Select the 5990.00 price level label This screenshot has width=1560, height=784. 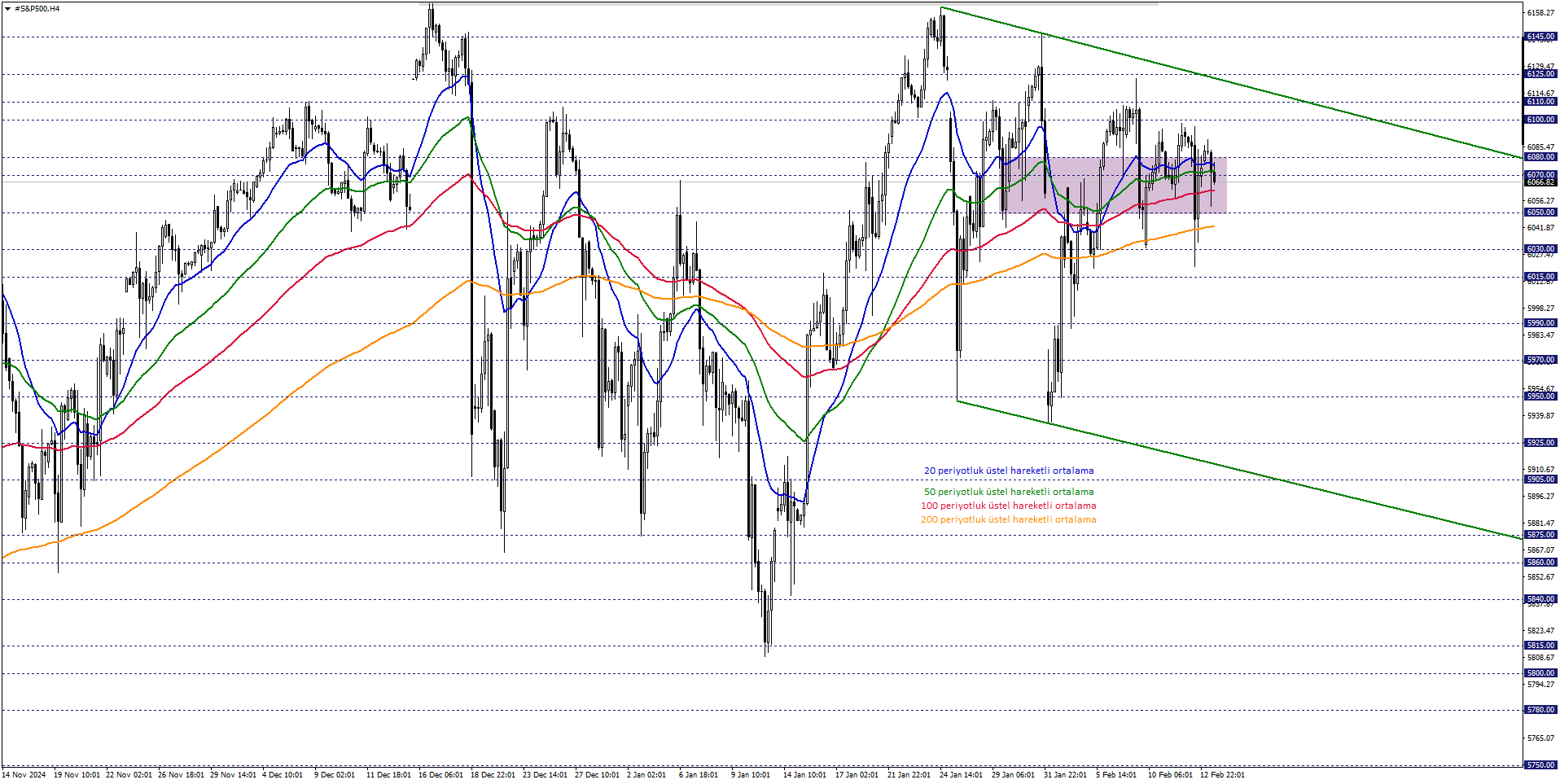(x=1540, y=323)
